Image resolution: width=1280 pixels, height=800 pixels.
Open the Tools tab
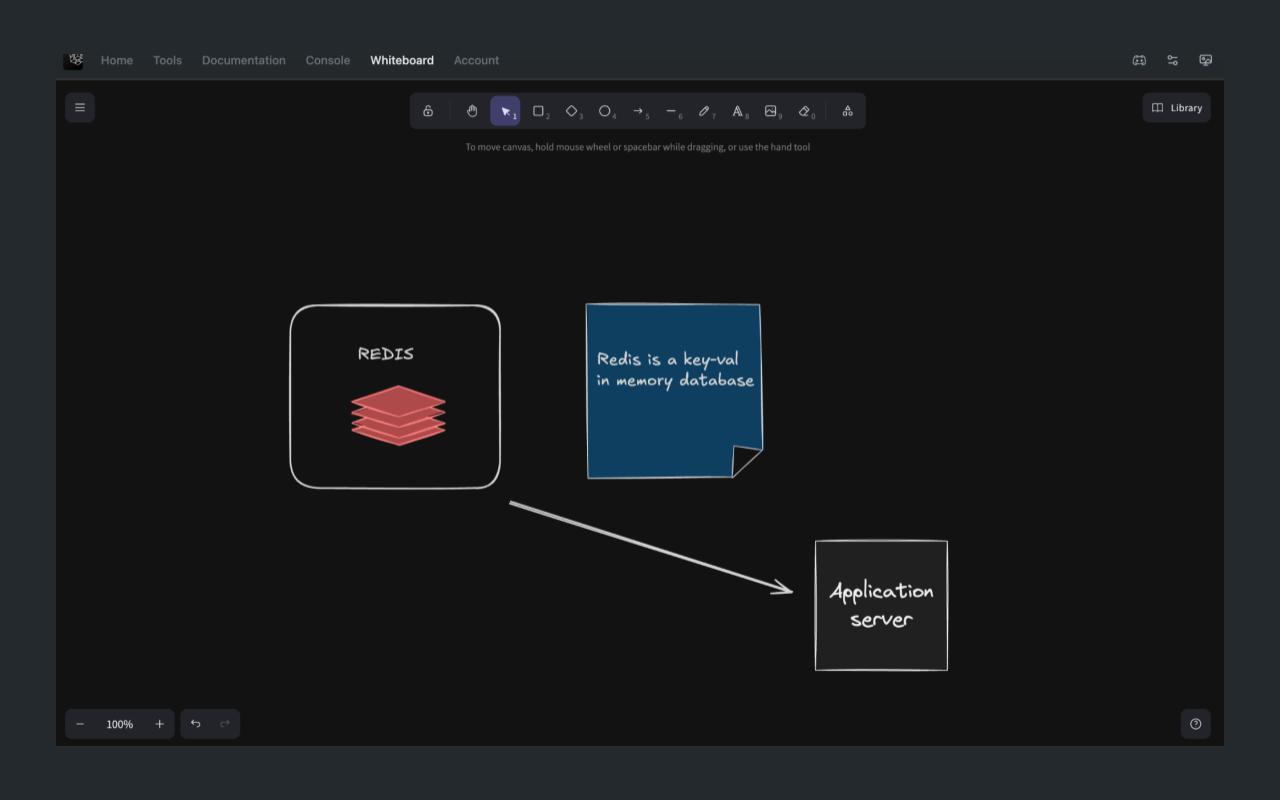(167, 60)
